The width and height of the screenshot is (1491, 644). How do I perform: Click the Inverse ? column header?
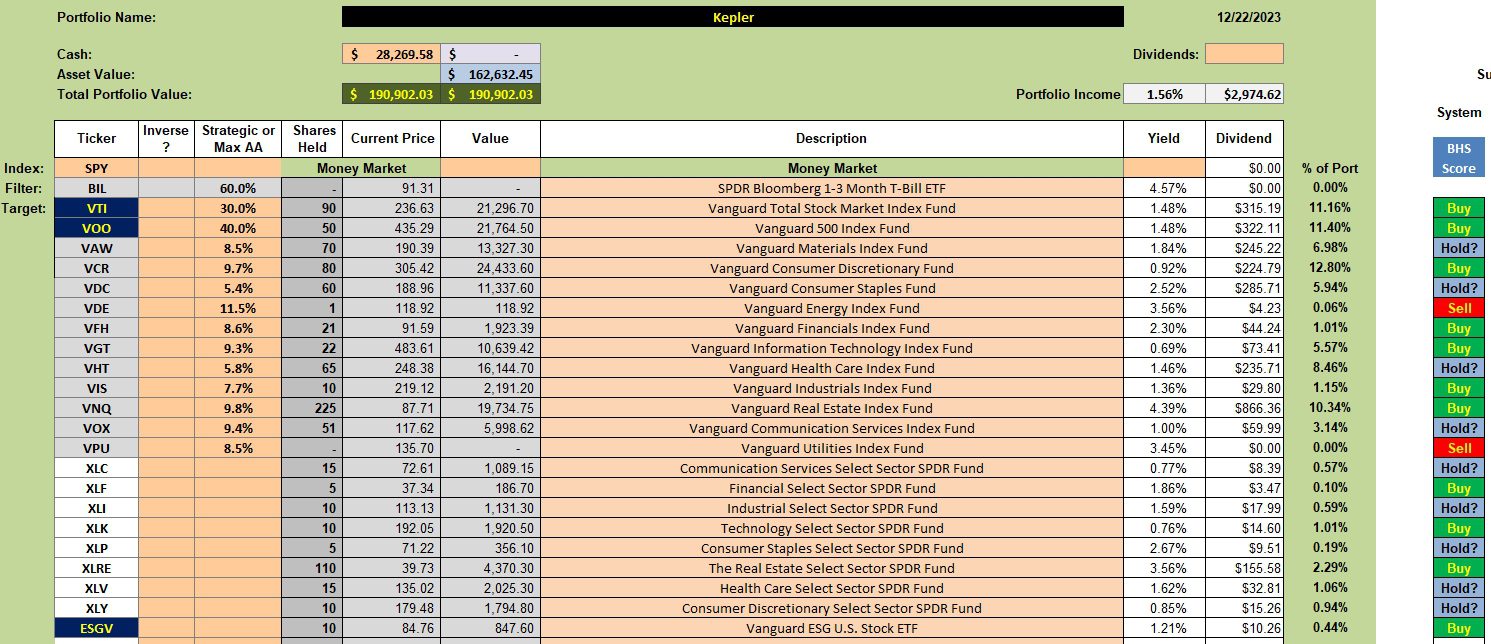tap(166, 139)
